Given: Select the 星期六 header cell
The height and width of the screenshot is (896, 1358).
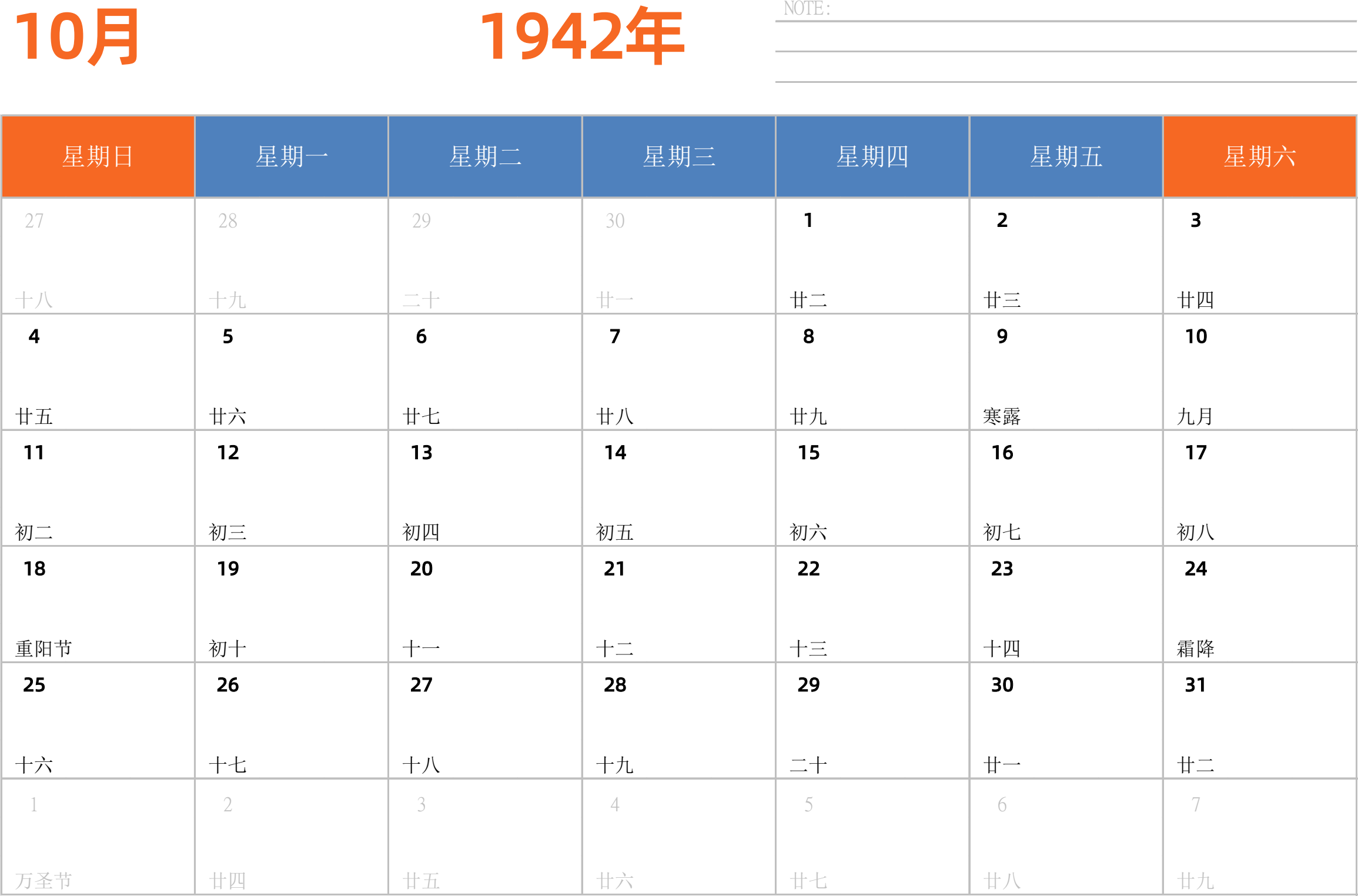Looking at the screenshot, I should pyautogui.click(x=1259, y=156).
